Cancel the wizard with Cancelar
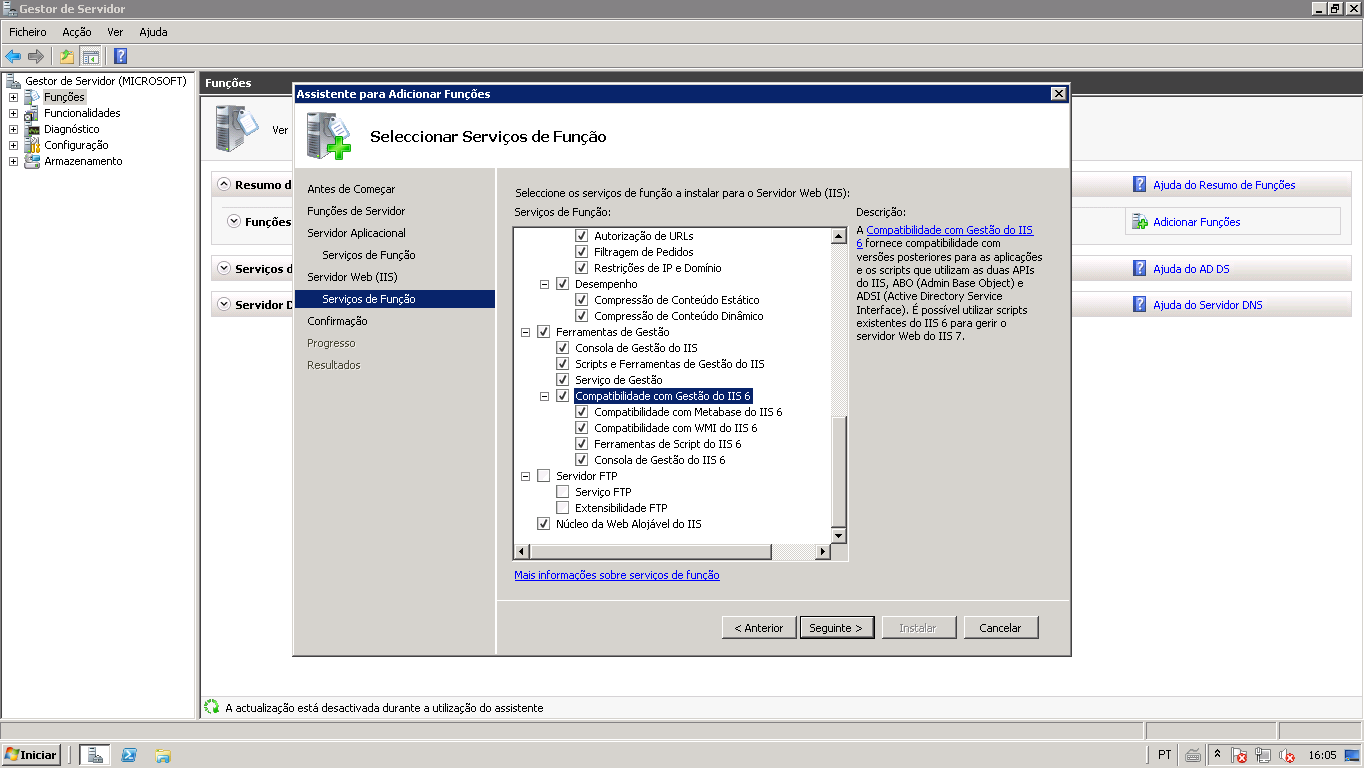Image resolution: width=1364 pixels, height=768 pixels. 1001,628
